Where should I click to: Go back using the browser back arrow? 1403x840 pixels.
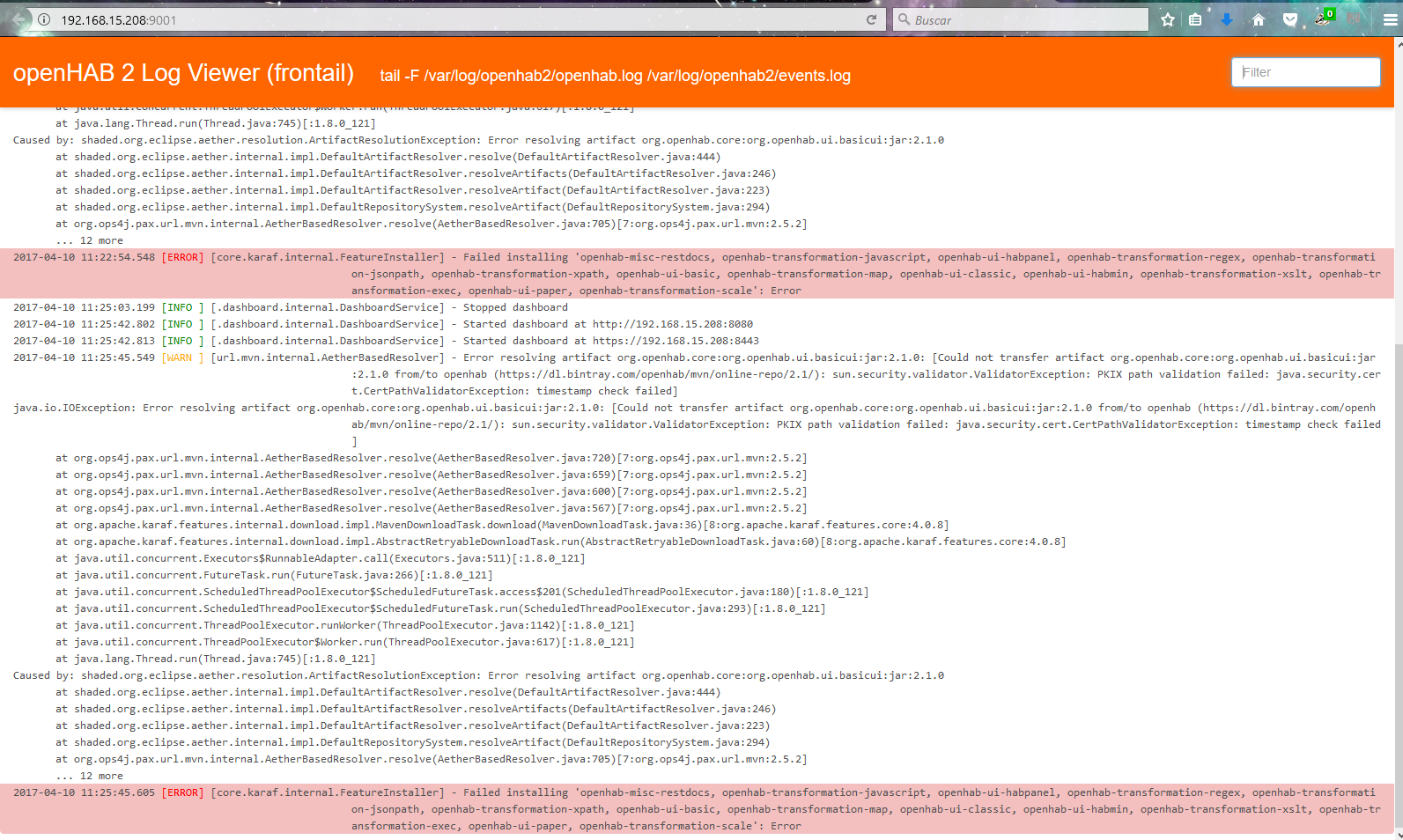click(x=18, y=19)
